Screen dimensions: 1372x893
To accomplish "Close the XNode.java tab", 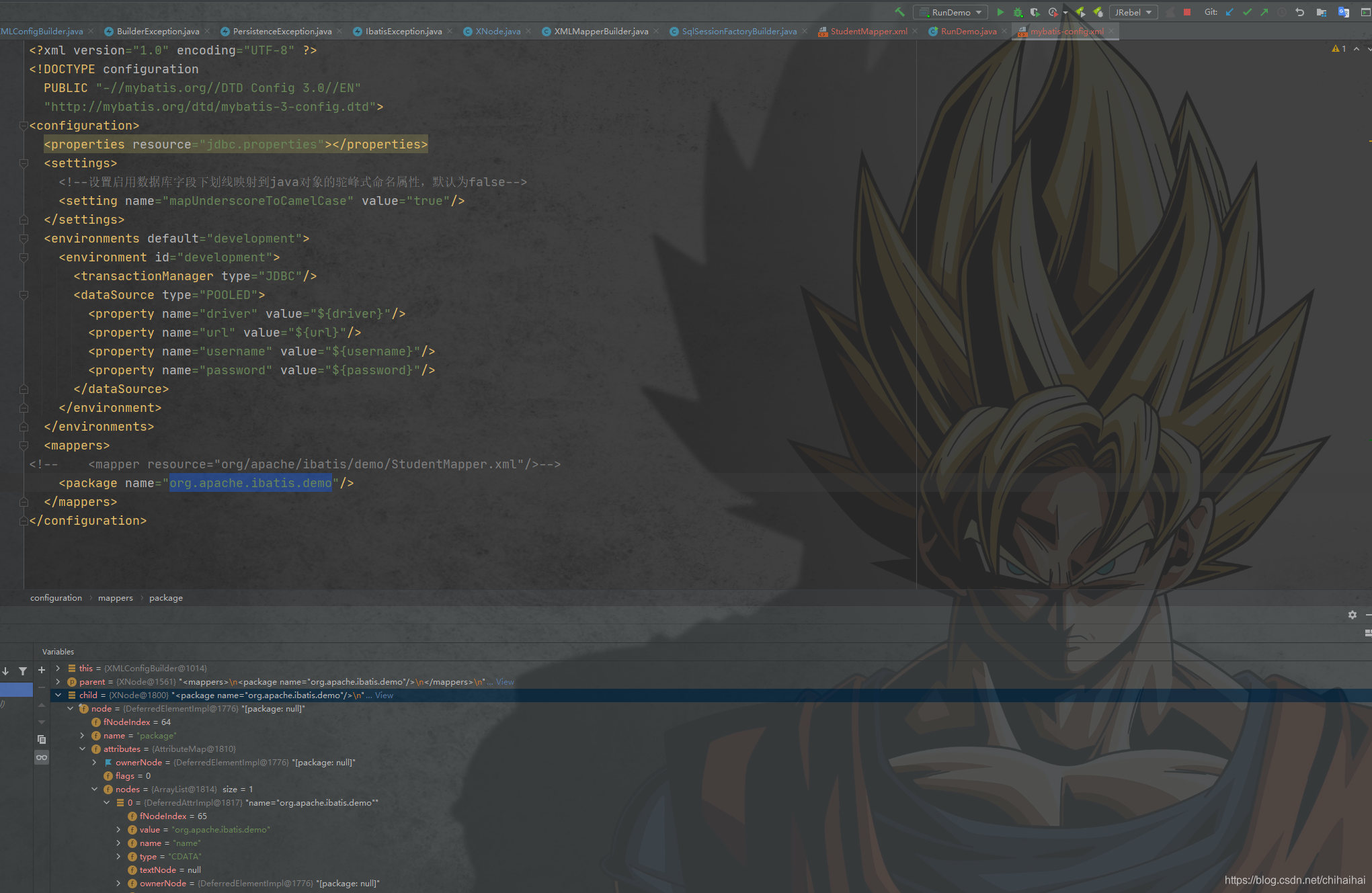I will 528,31.
